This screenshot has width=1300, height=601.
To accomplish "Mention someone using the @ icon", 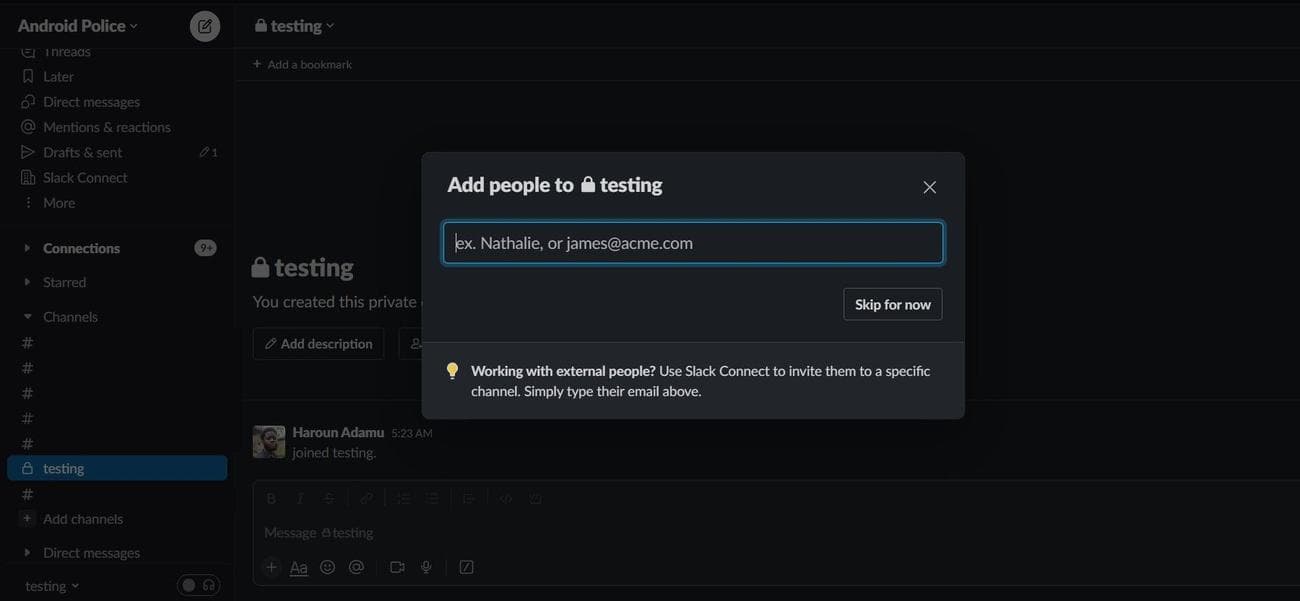I will (x=356, y=566).
